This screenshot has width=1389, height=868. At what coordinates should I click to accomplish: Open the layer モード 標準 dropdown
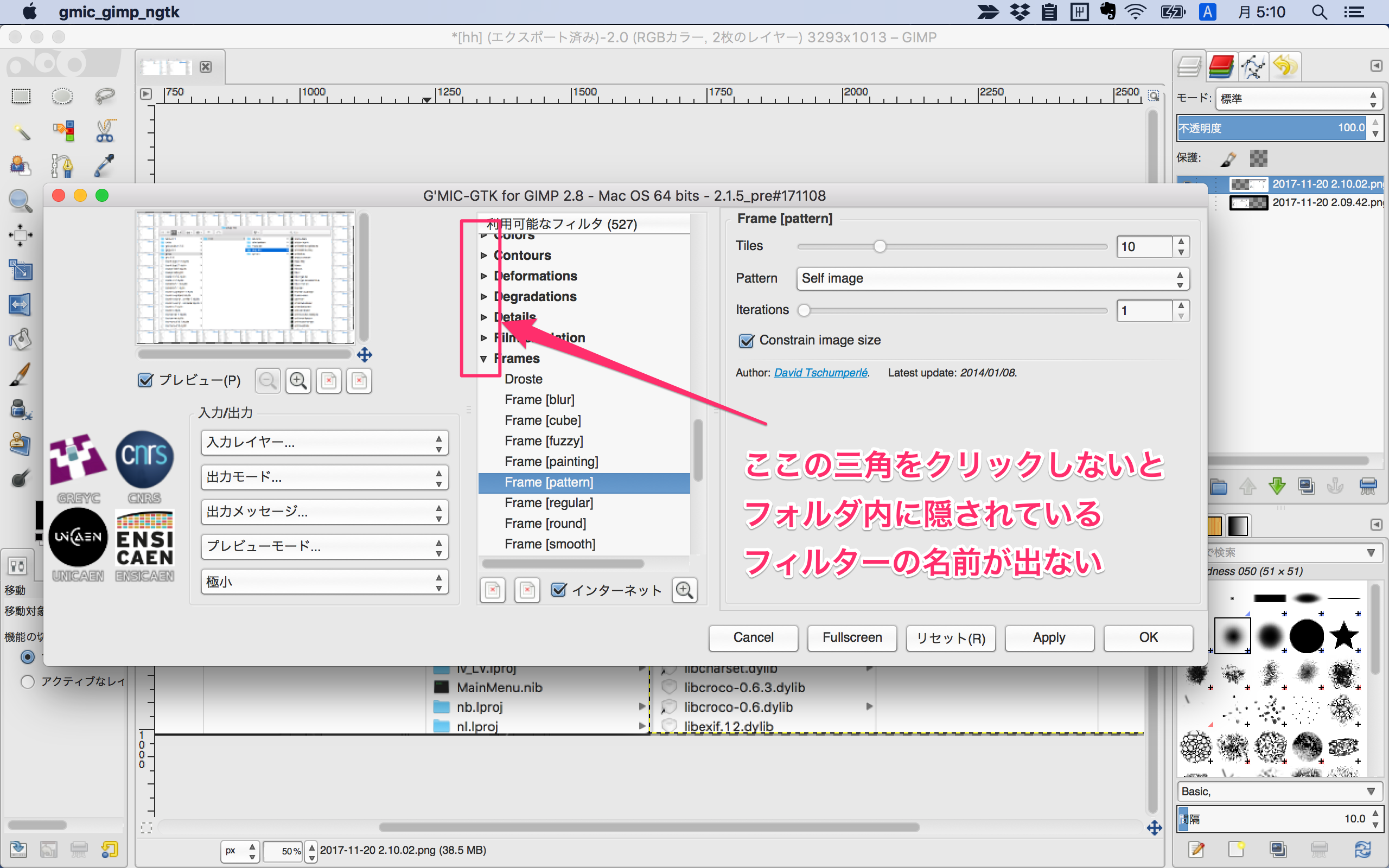coord(1298,99)
